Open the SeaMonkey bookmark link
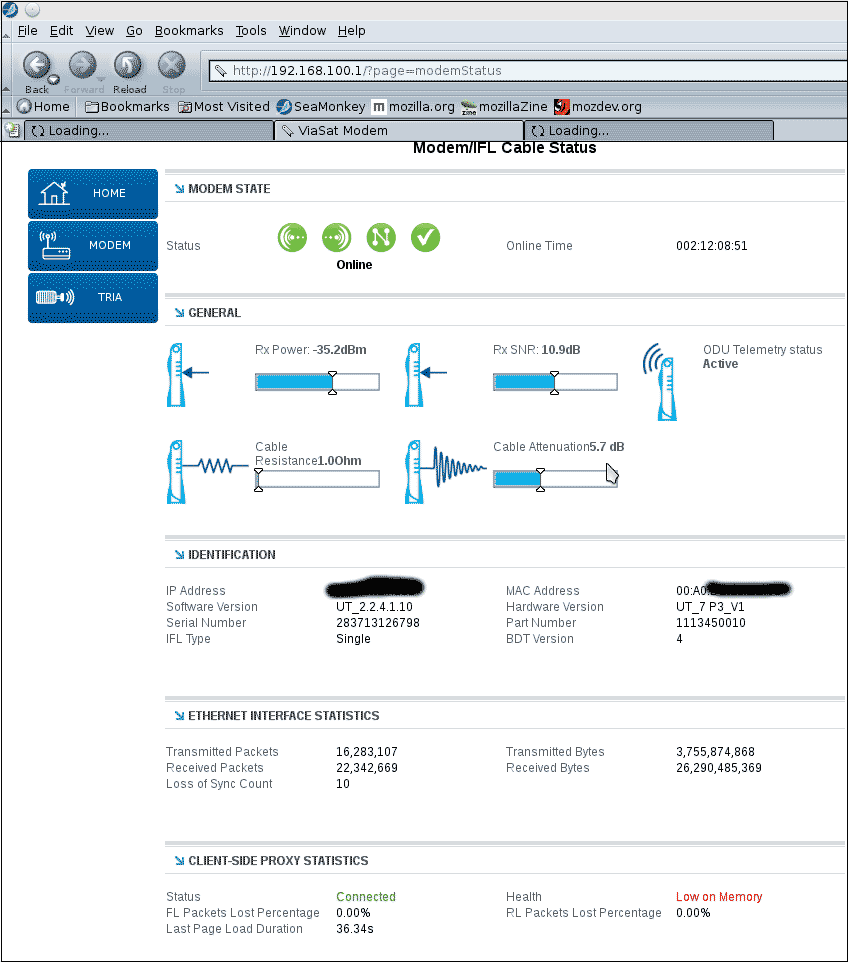 (321, 107)
